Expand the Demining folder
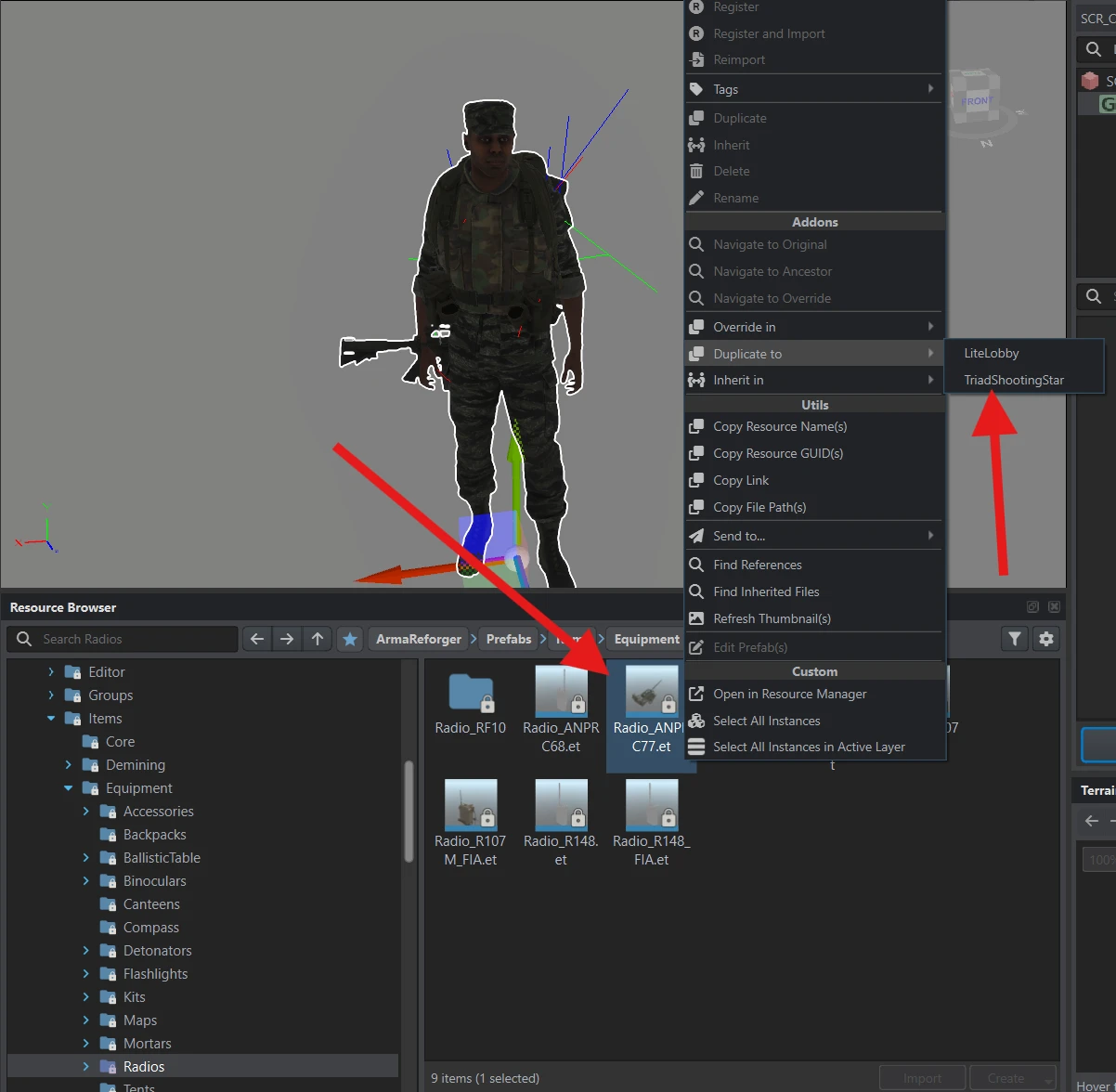Viewport: 1116px width, 1092px height. [69, 764]
